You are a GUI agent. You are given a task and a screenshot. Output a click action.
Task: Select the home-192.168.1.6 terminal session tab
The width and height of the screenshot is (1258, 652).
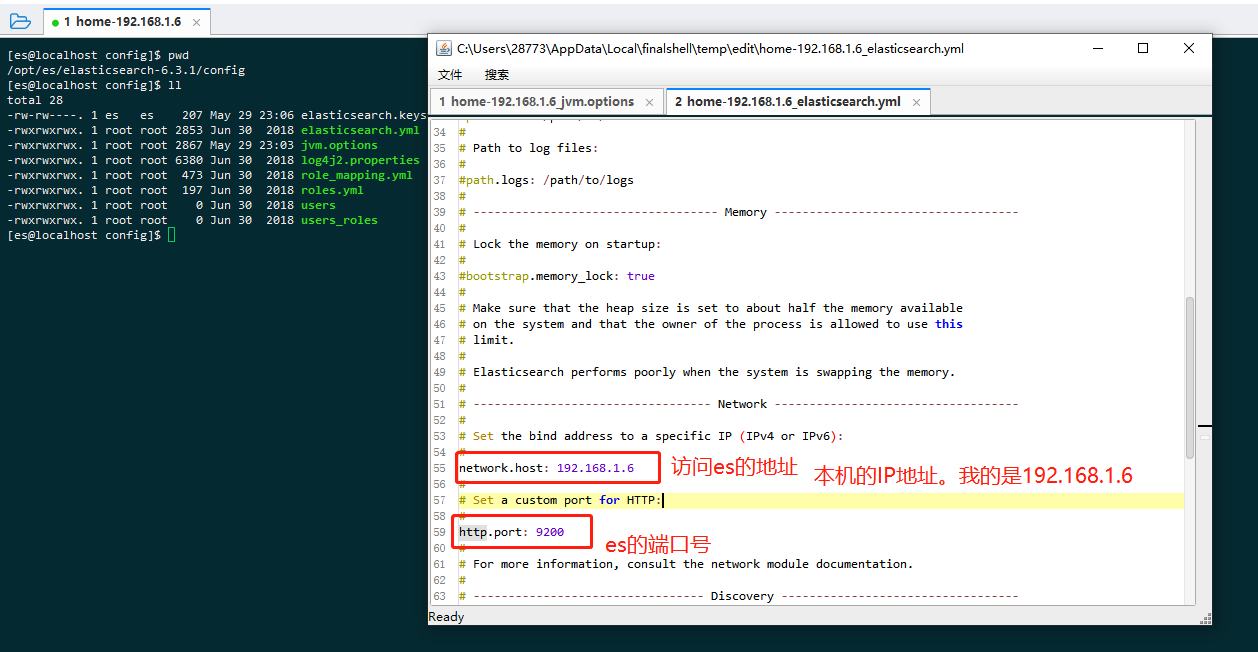pos(127,21)
